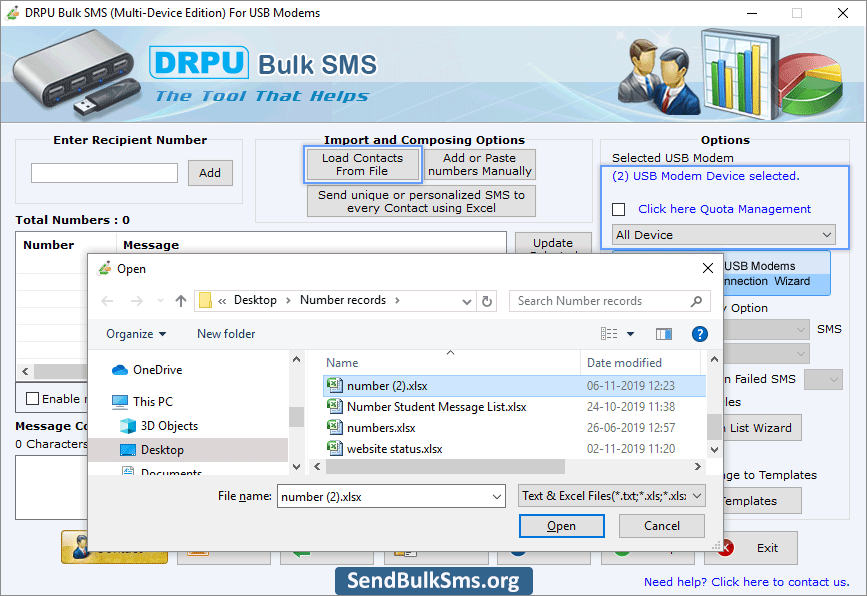The image size is (867, 596).
Task: Refresh the Number records folder
Action: (487, 301)
